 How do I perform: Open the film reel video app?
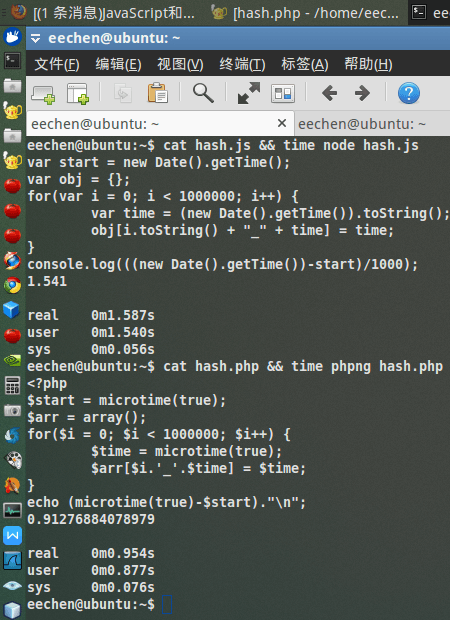pos(12,460)
